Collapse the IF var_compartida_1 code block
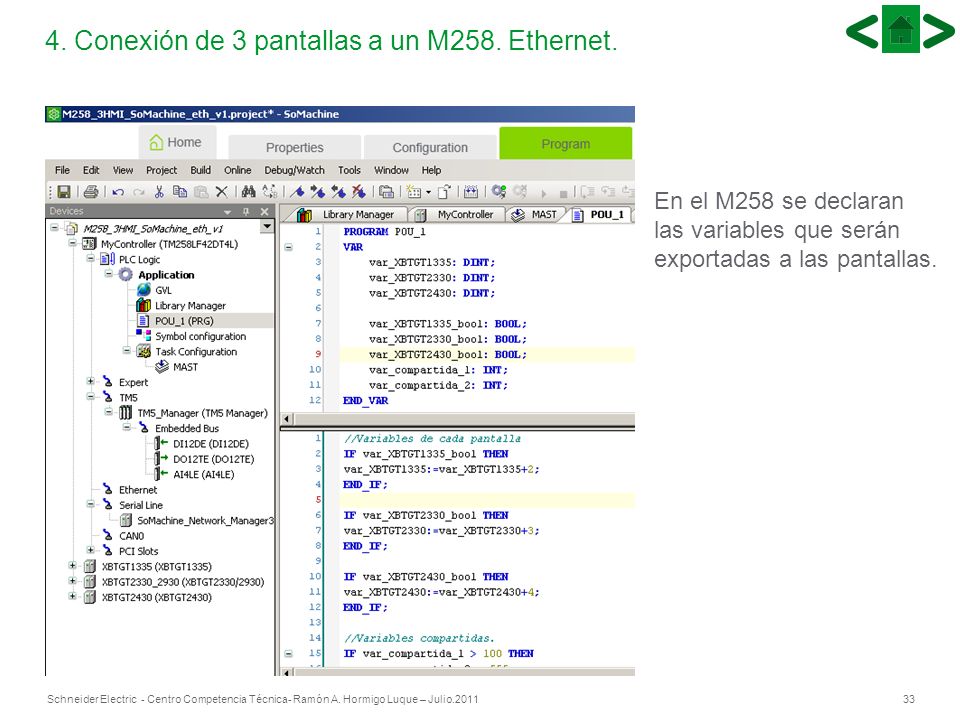The image size is (960, 720). pyautogui.click(x=288, y=654)
